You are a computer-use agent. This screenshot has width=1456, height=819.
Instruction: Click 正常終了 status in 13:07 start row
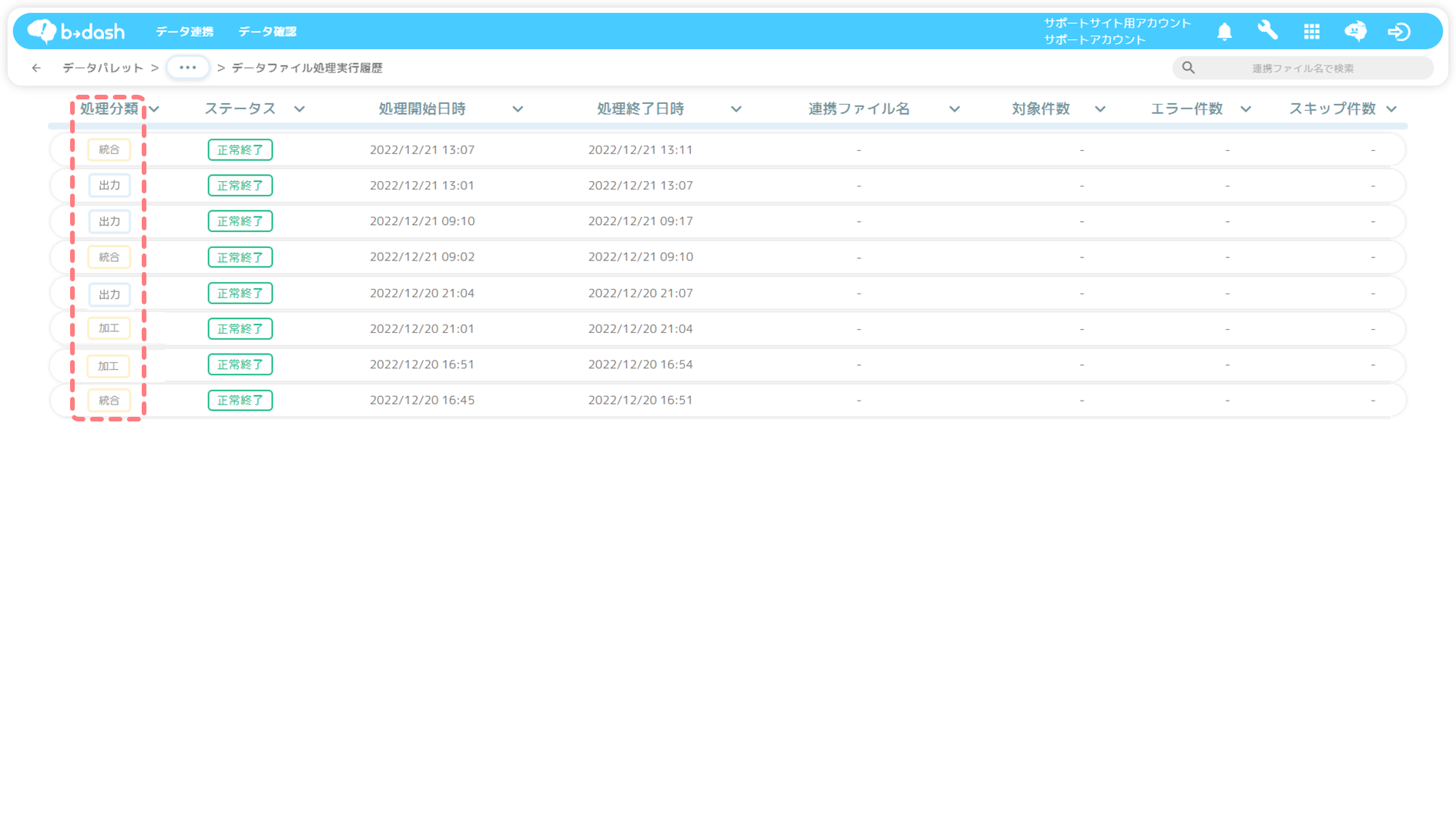tap(240, 149)
